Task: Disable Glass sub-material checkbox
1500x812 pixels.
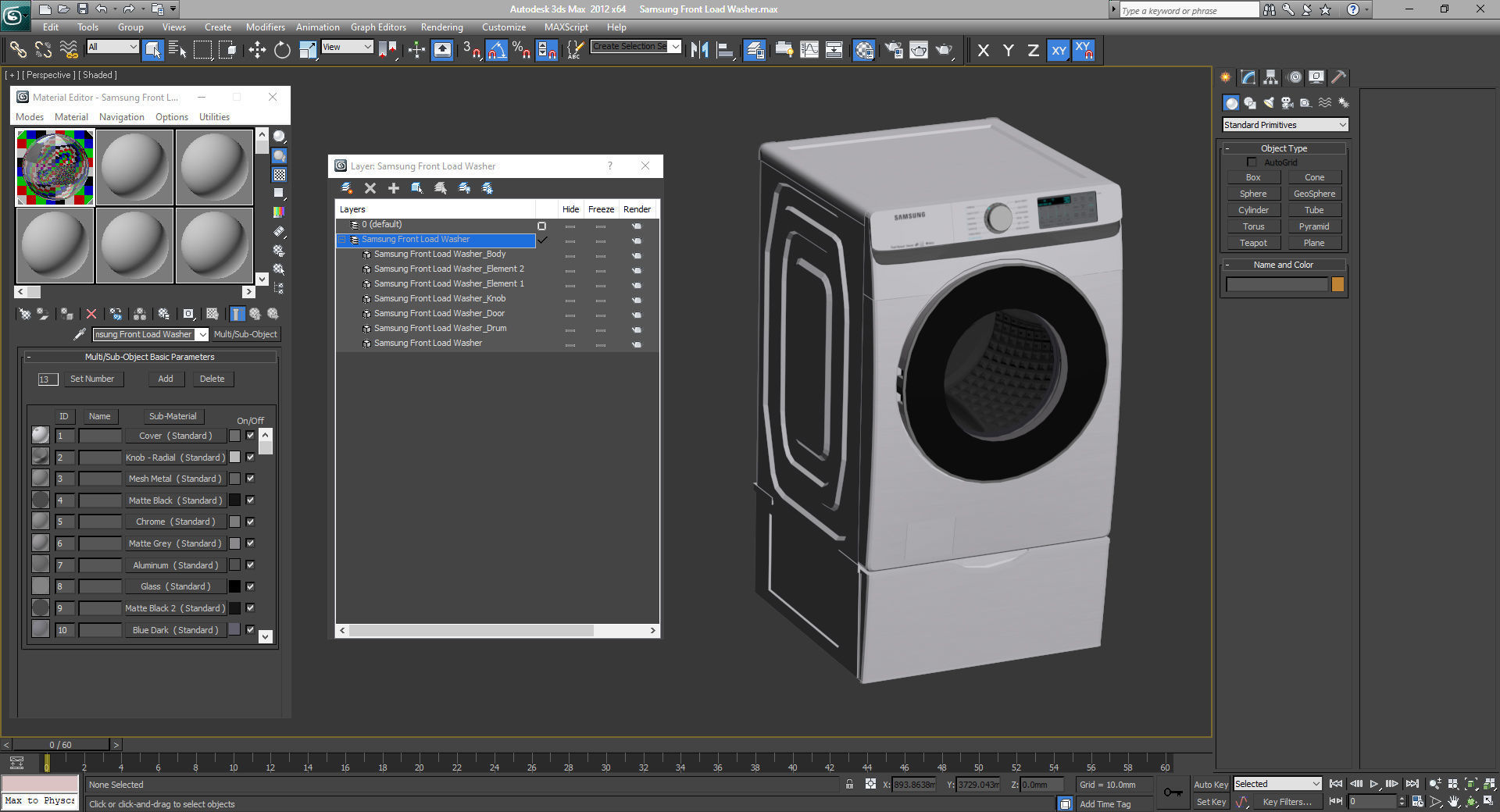Action: pyautogui.click(x=250, y=586)
